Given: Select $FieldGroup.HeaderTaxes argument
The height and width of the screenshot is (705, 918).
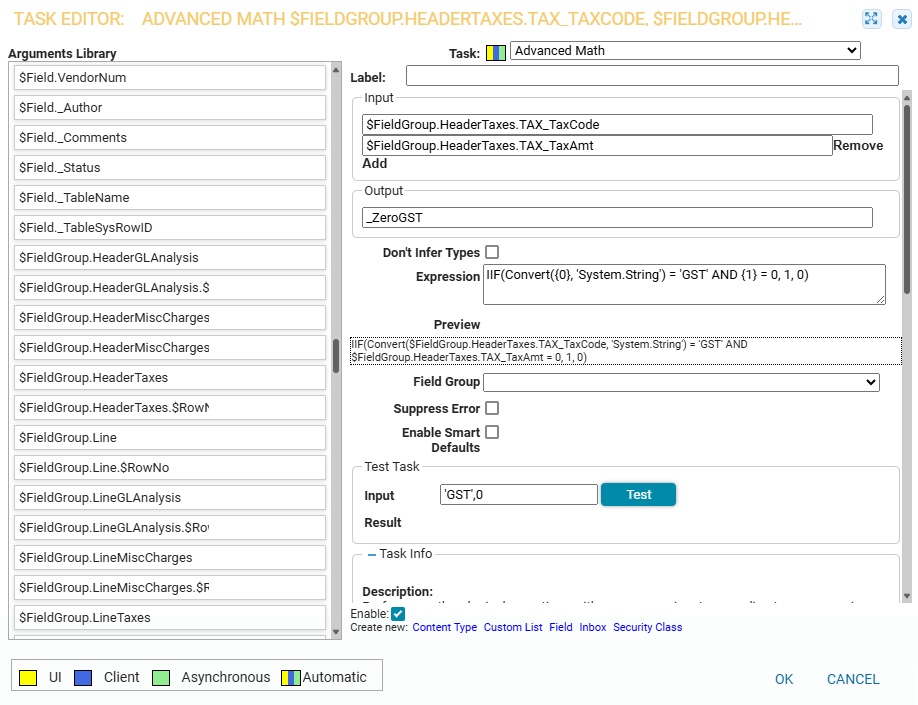Looking at the screenshot, I should click(170, 377).
